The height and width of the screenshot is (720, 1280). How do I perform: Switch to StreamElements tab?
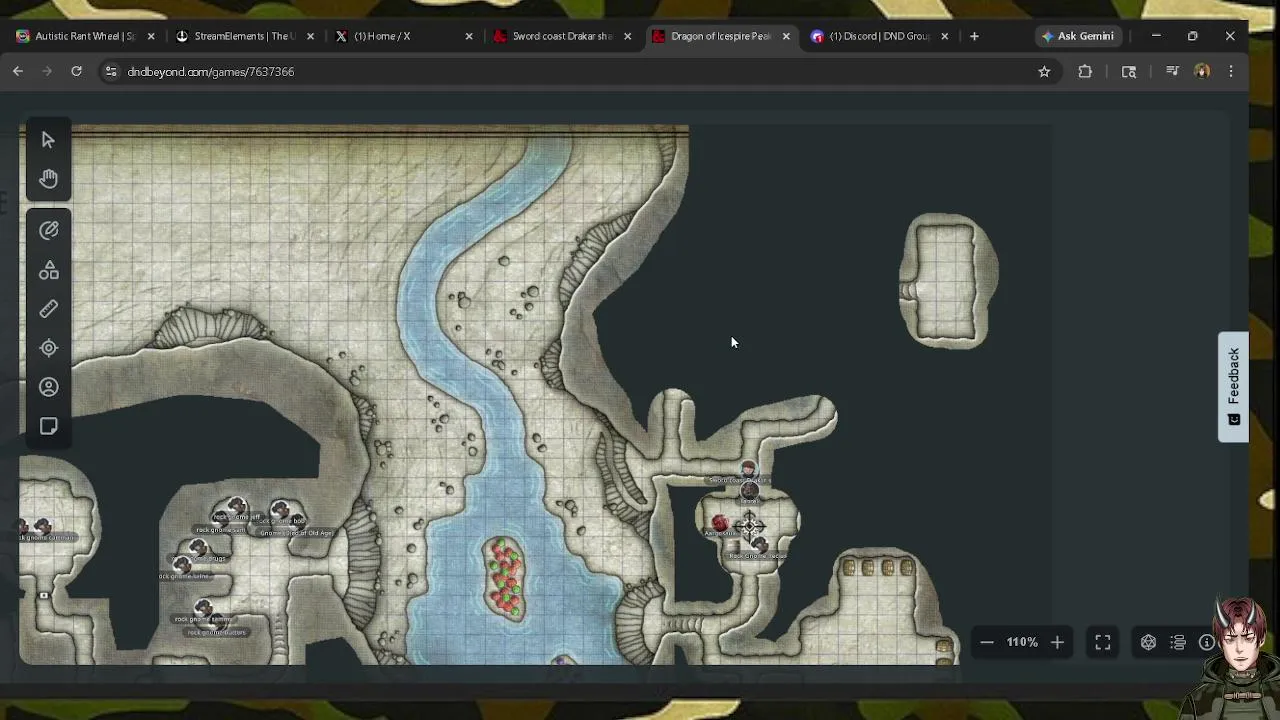(x=243, y=36)
